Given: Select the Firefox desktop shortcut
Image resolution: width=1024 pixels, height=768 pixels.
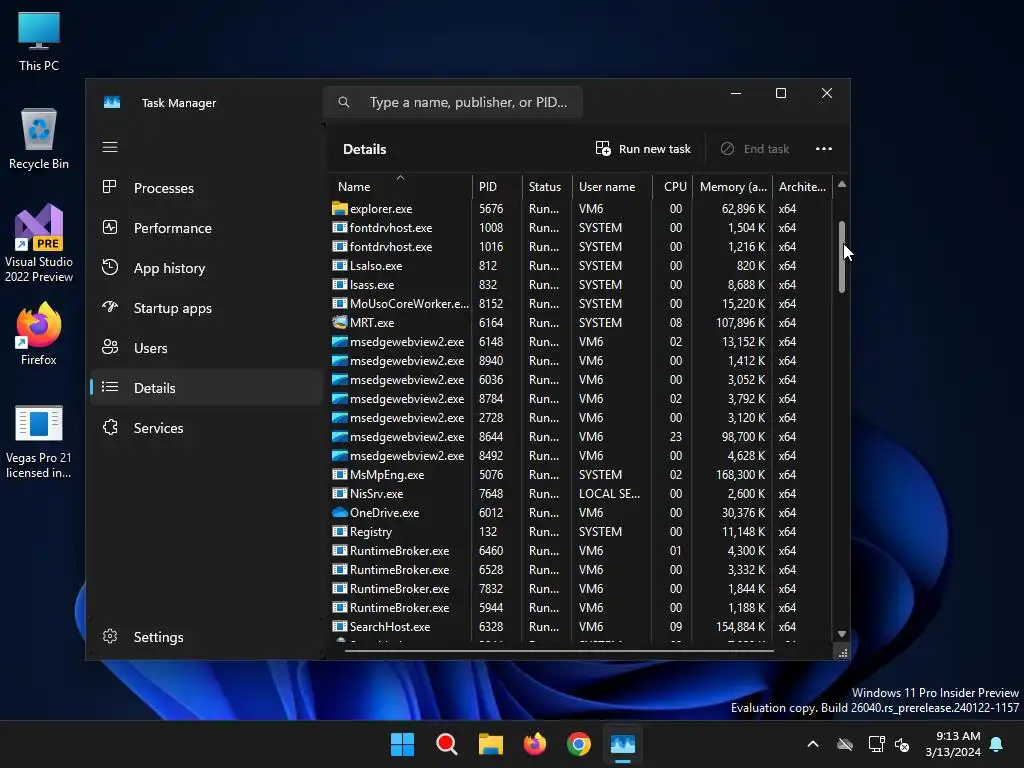Looking at the screenshot, I should pyautogui.click(x=39, y=334).
